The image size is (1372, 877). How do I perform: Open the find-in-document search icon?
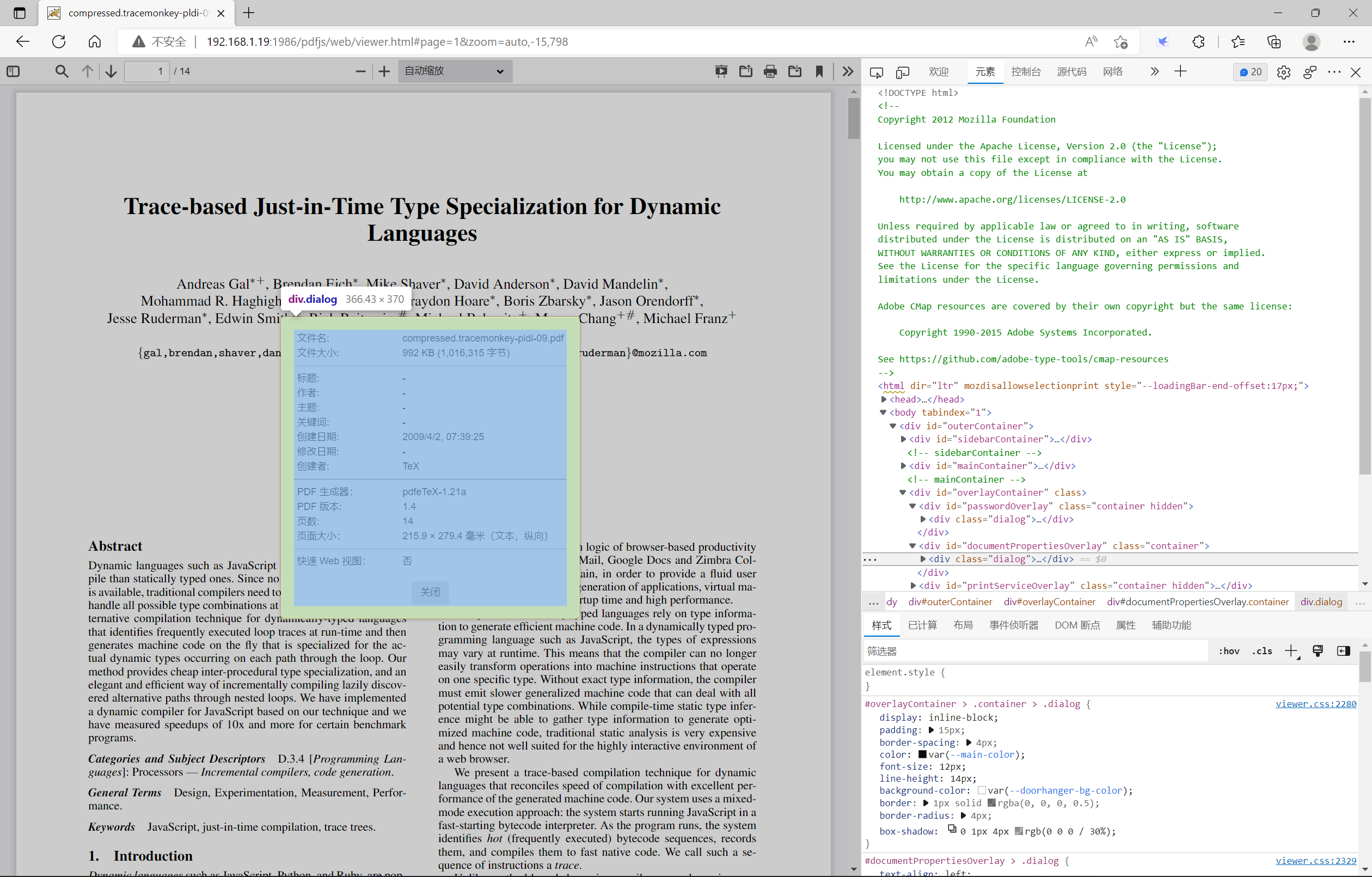[62, 71]
